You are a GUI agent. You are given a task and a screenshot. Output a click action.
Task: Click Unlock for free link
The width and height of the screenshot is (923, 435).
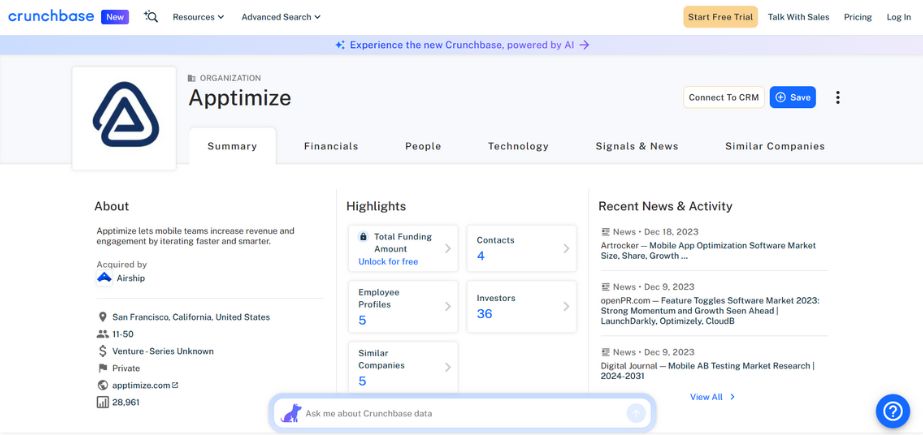[x=388, y=261]
